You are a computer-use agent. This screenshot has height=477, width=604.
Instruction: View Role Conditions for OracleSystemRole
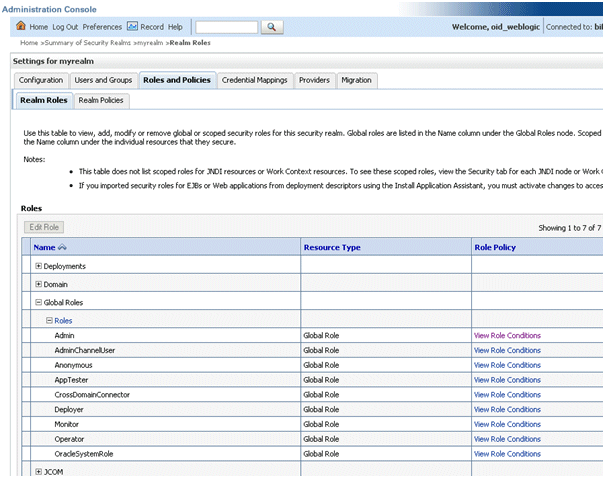pyautogui.click(x=507, y=454)
